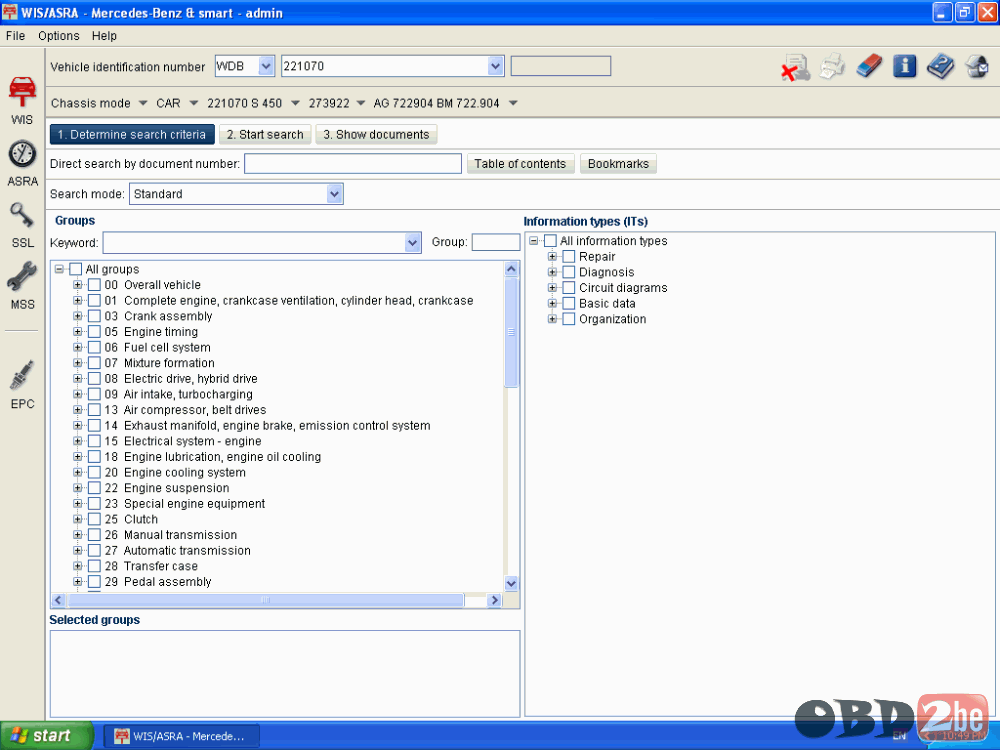Click the groups list vertical scrollbar thumb
Screen dimensions: 1000x750
point(511,332)
